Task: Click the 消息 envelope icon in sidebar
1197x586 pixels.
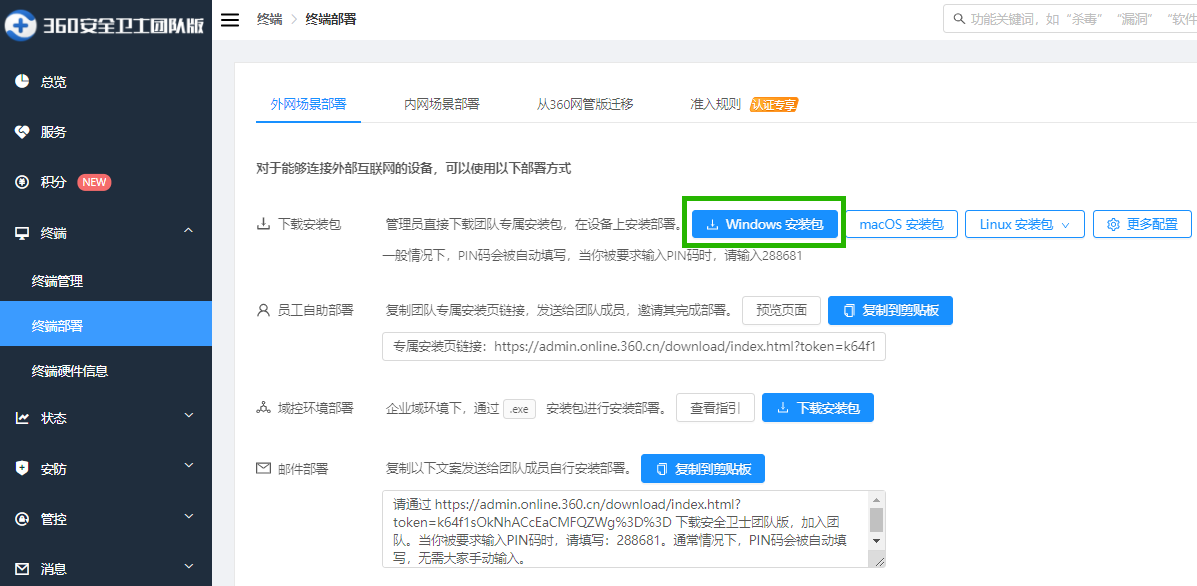Action: coord(22,568)
